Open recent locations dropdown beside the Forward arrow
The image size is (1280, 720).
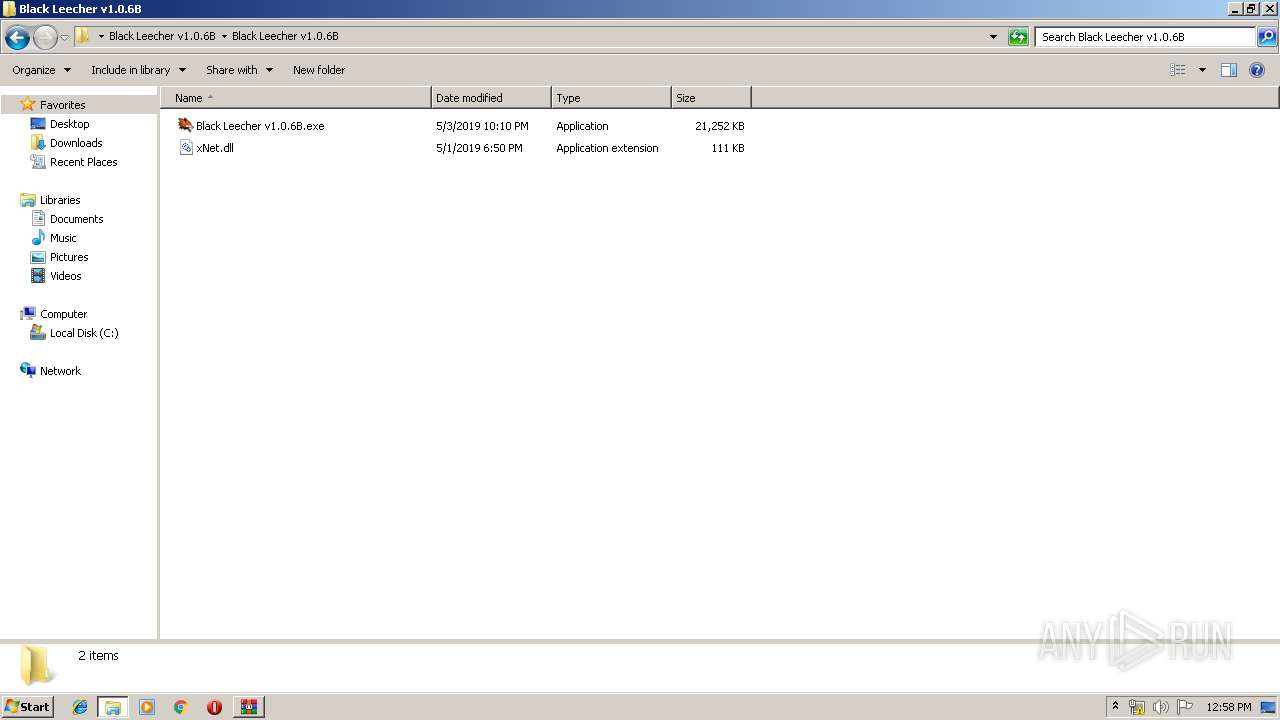pos(64,38)
